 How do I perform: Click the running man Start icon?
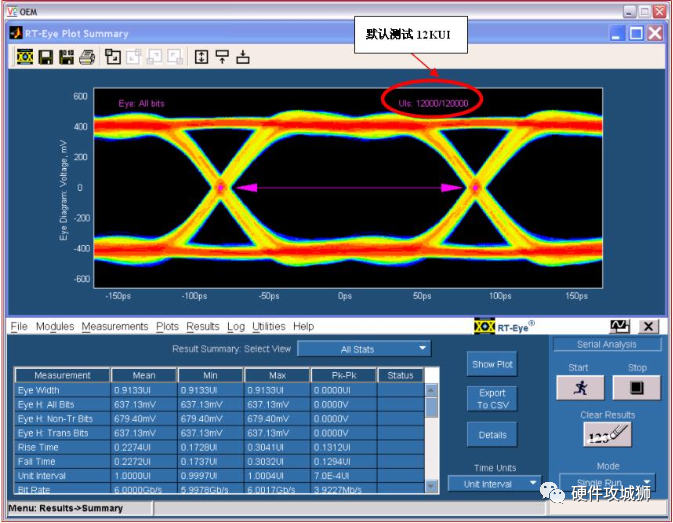[580, 388]
